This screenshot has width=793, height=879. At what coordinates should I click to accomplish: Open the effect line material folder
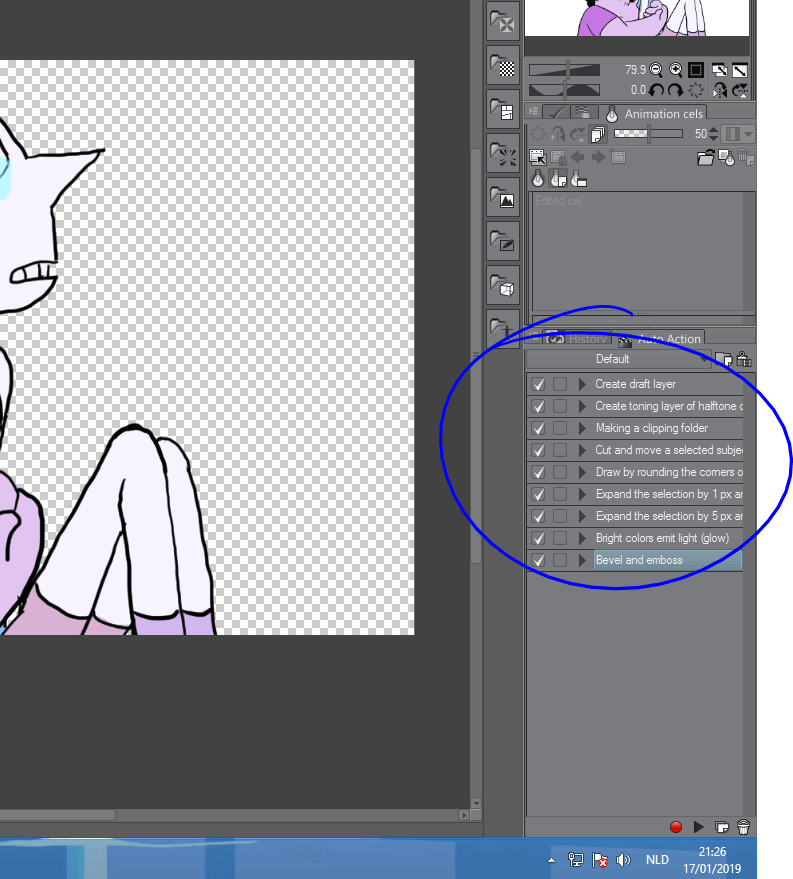[503, 154]
